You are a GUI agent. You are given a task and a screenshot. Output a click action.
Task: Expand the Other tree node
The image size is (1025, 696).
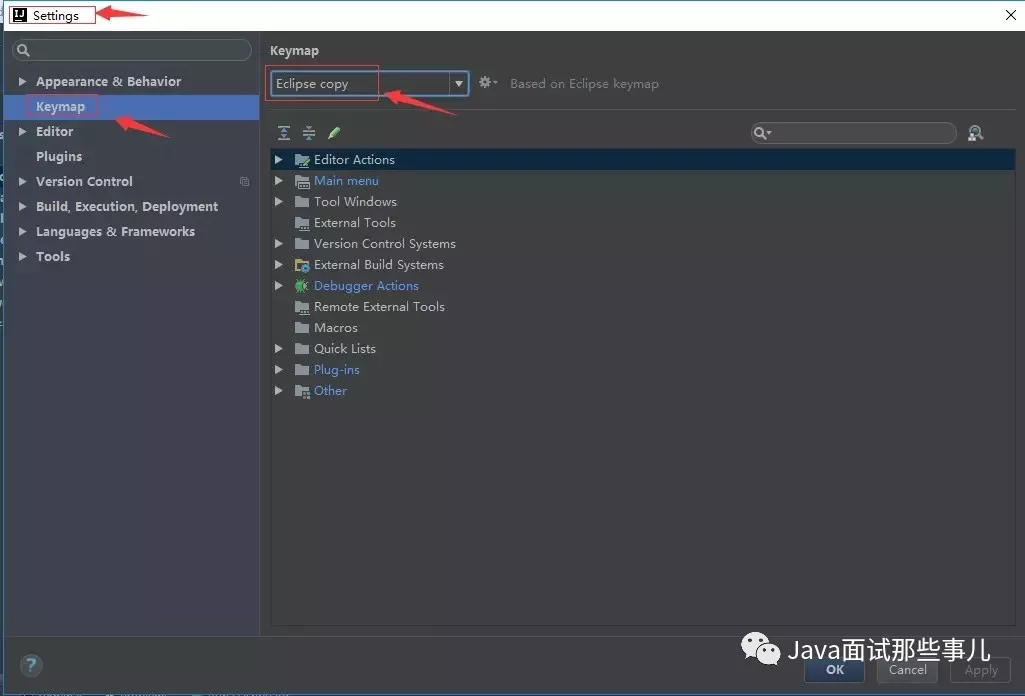point(278,390)
